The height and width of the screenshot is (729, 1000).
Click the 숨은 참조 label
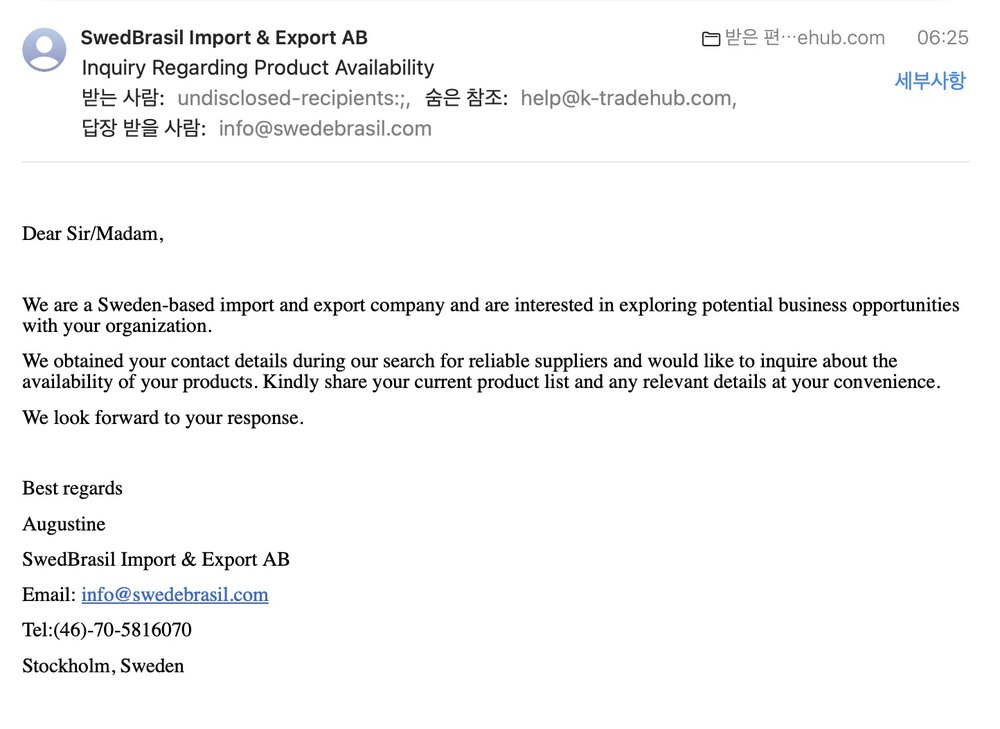(466, 98)
